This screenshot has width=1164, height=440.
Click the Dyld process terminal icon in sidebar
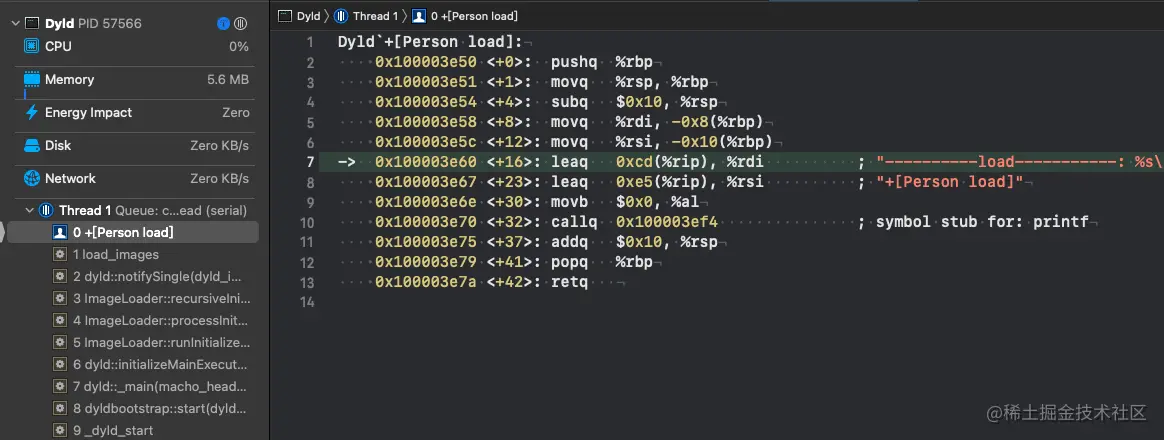click(x=32, y=24)
